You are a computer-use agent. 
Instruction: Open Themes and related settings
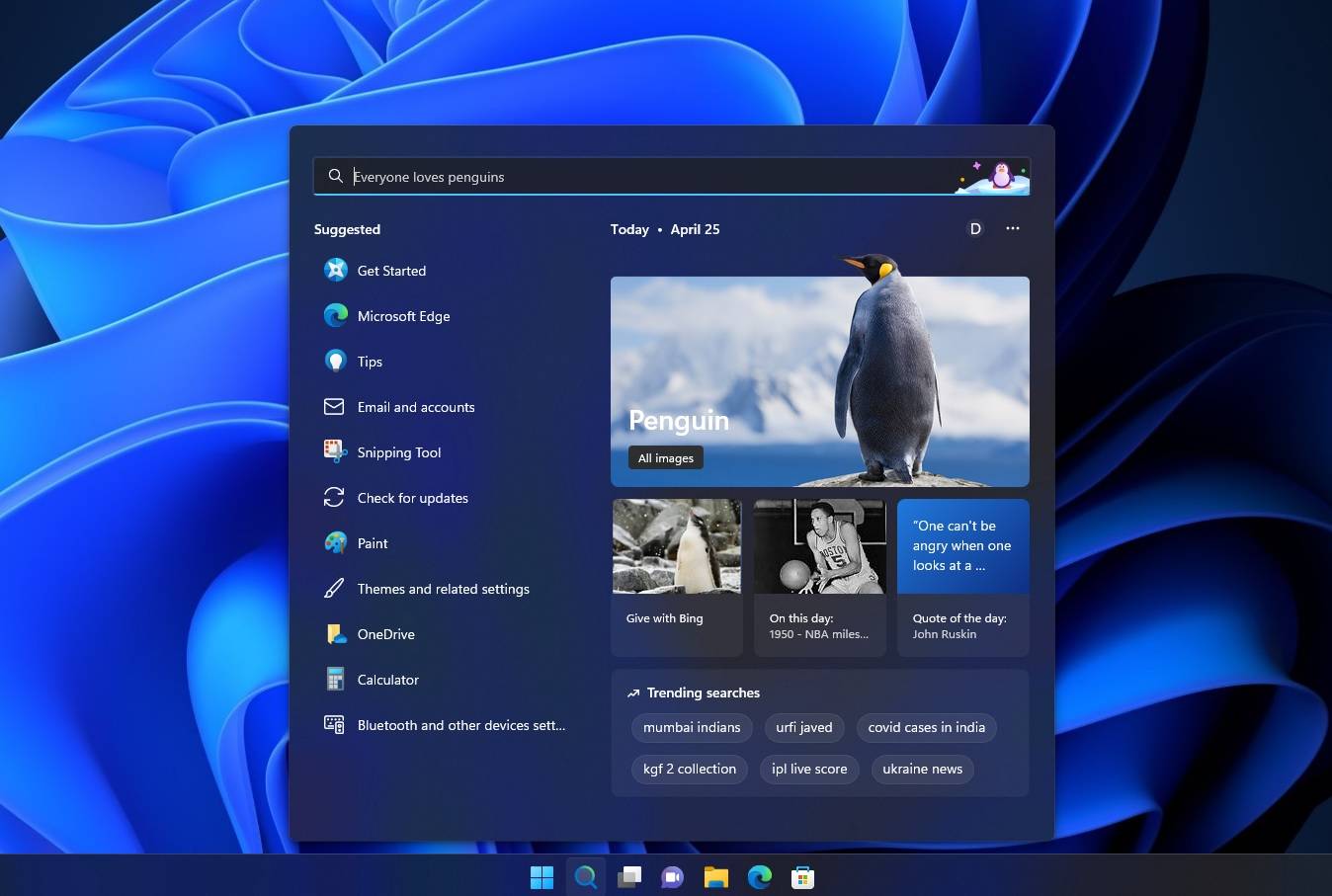tap(443, 588)
